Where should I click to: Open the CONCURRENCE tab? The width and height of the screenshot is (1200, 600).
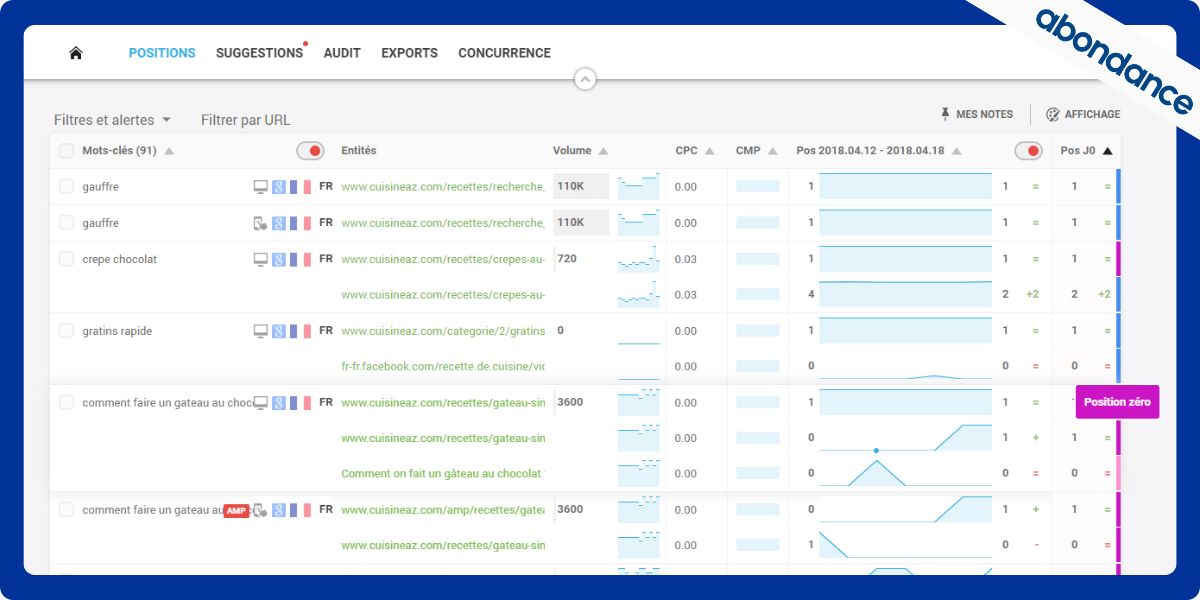pyautogui.click(x=504, y=53)
